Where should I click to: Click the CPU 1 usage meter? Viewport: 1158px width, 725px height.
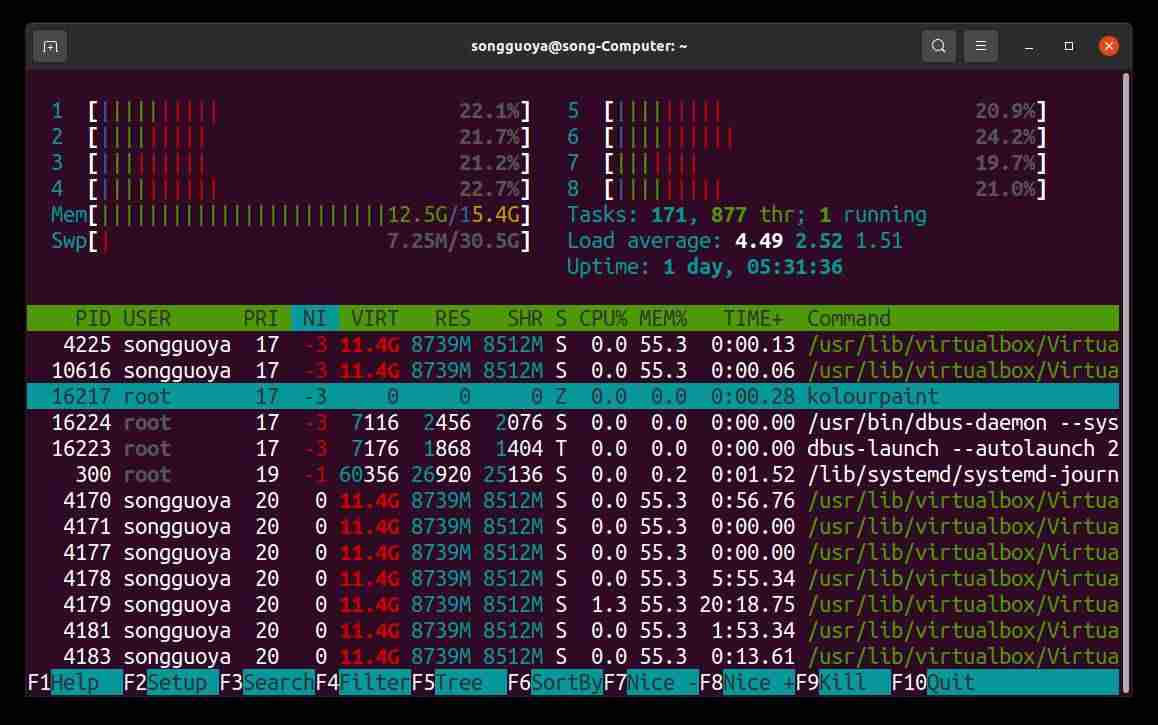[x=291, y=111]
